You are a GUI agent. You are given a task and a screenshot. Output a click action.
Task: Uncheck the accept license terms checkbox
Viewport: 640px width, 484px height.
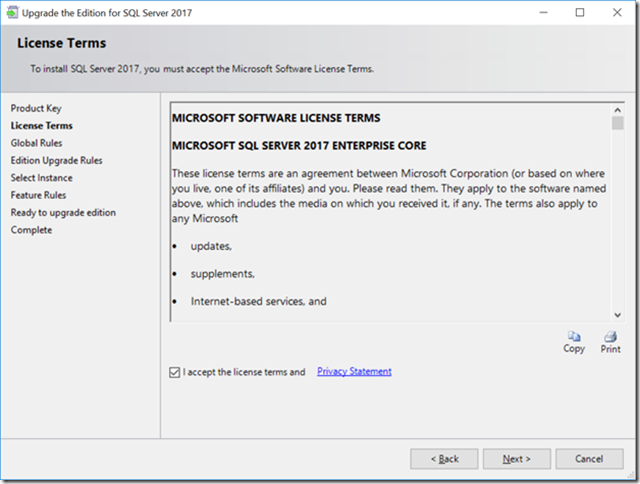click(x=174, y=372)
